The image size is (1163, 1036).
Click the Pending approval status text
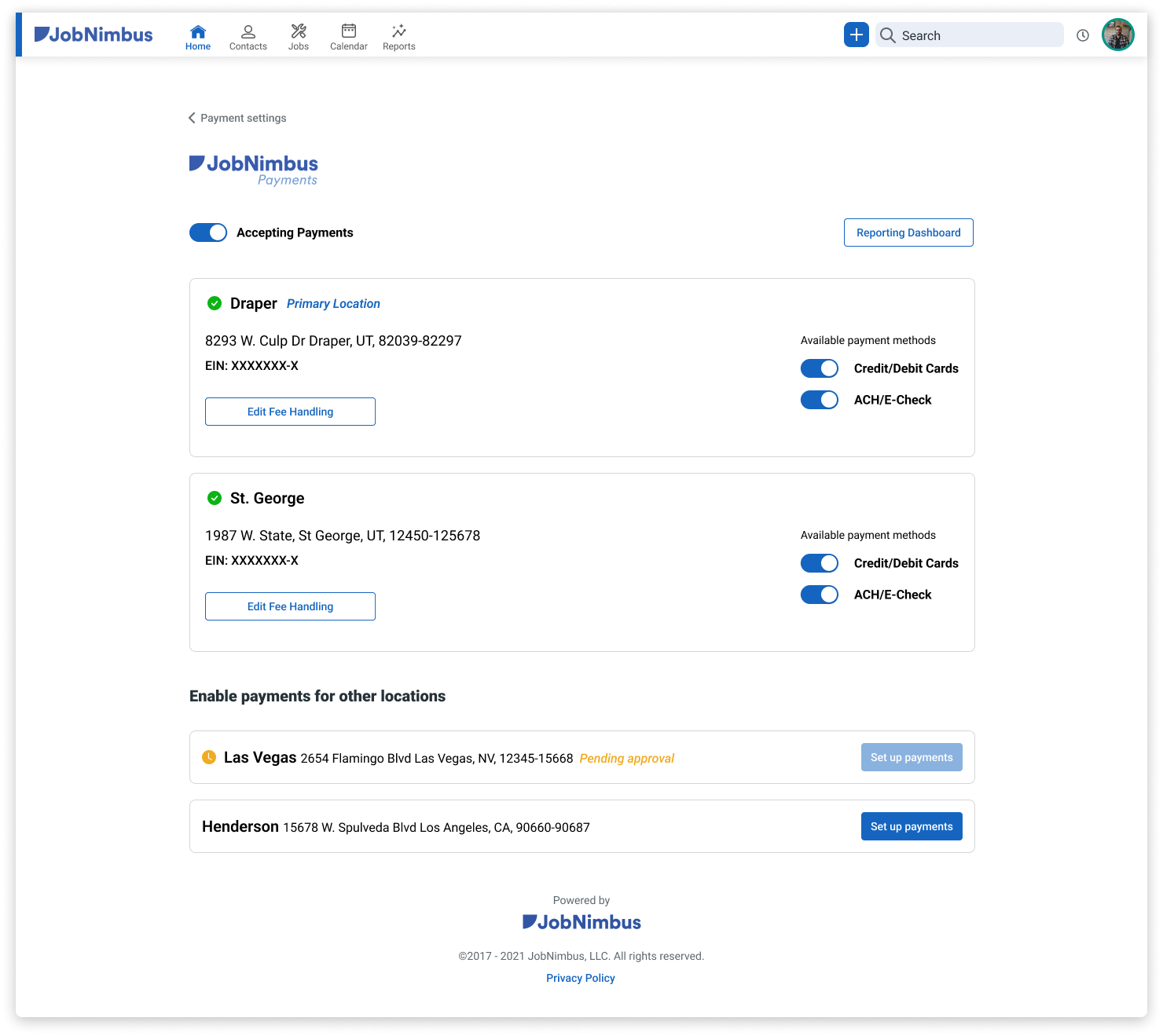click(x=627, y=758)
